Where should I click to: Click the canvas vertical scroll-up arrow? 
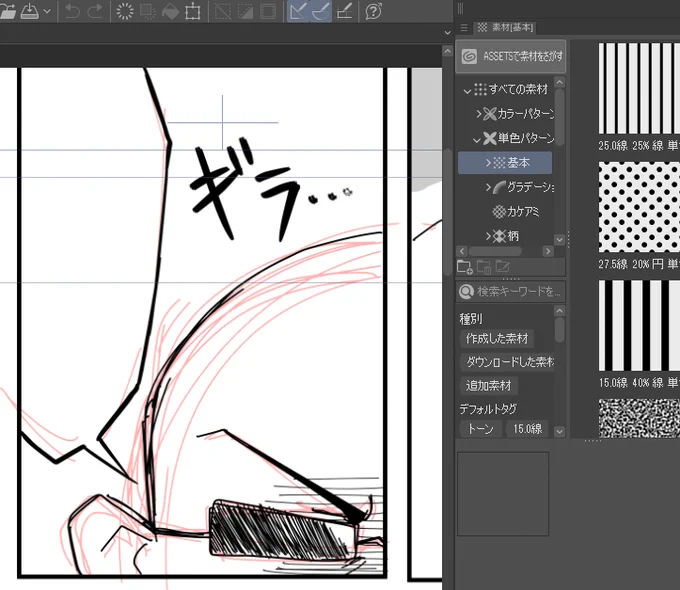[448, 51]
